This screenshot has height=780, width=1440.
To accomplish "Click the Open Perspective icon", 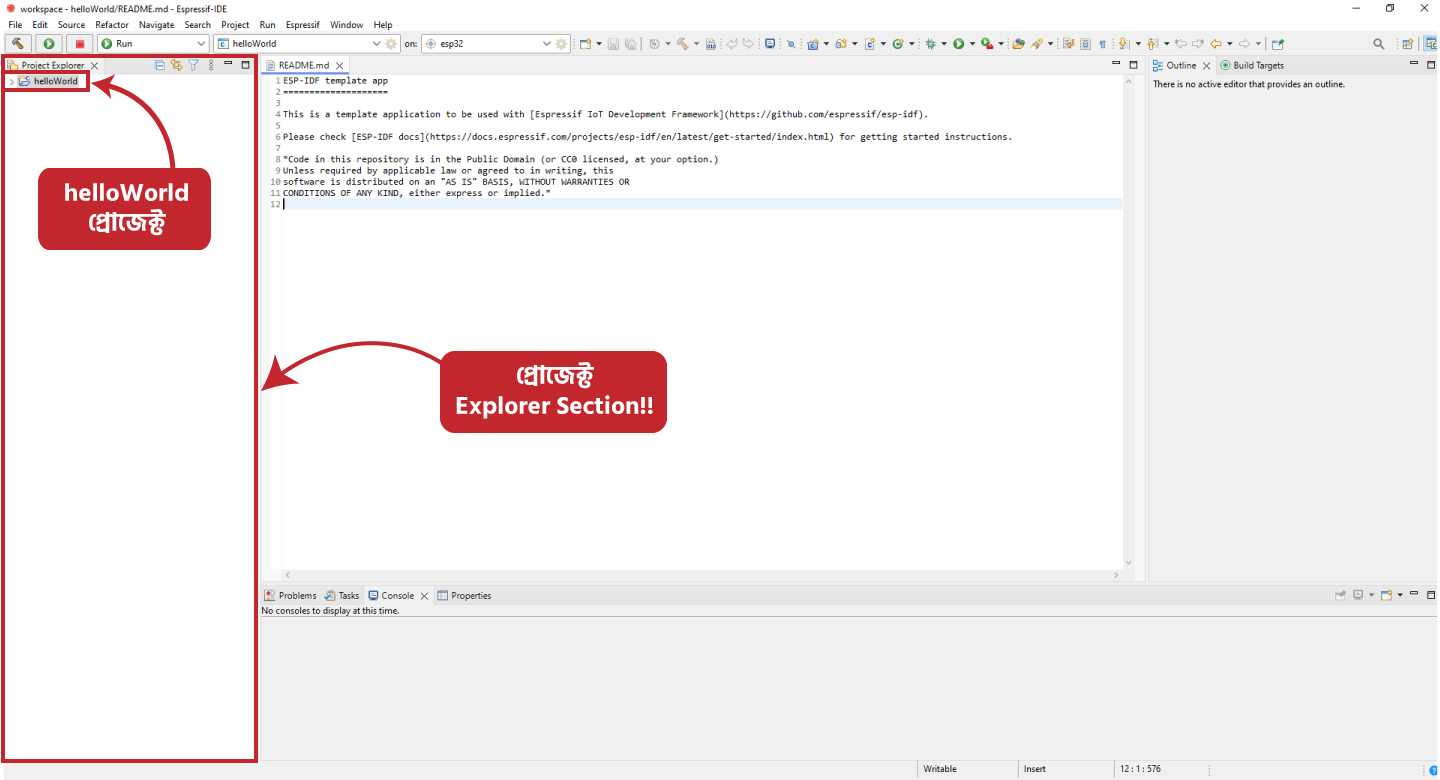I will pyautogui.click(x=1408, y=44).
